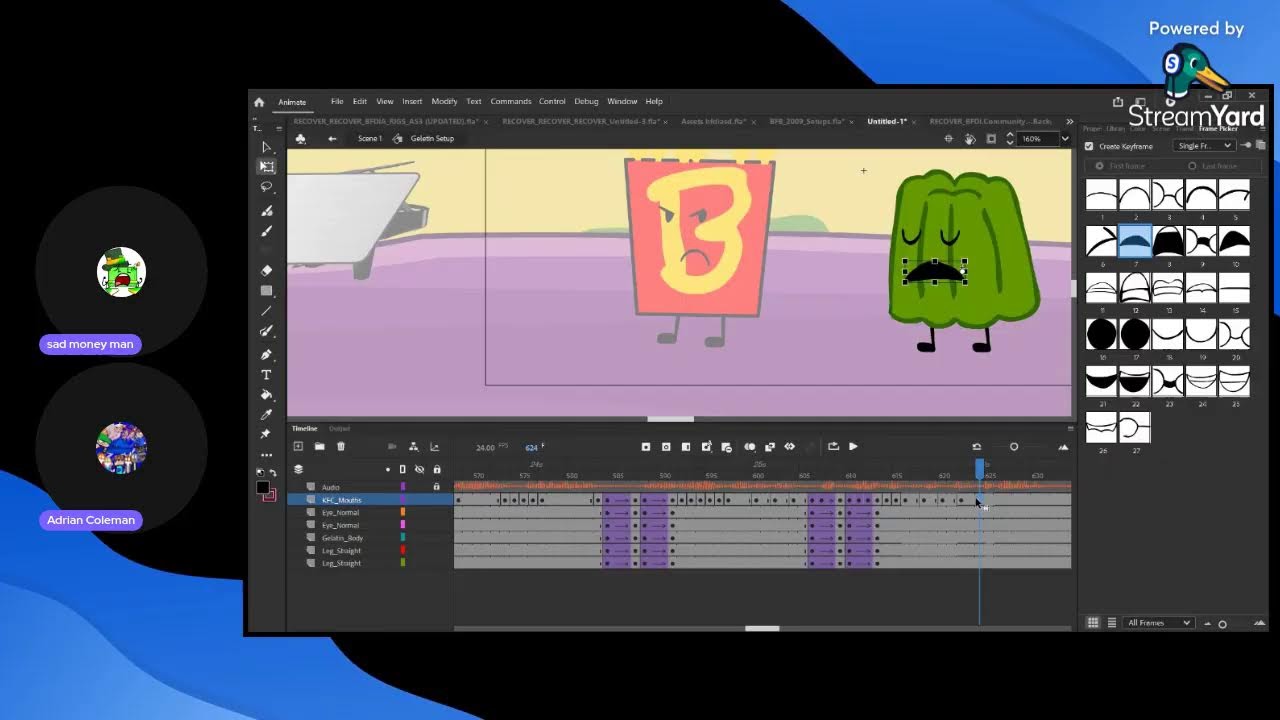Viewport: 1280px width, 720px height.
Task: Select the Selection arrow tool
Action: 267,147
